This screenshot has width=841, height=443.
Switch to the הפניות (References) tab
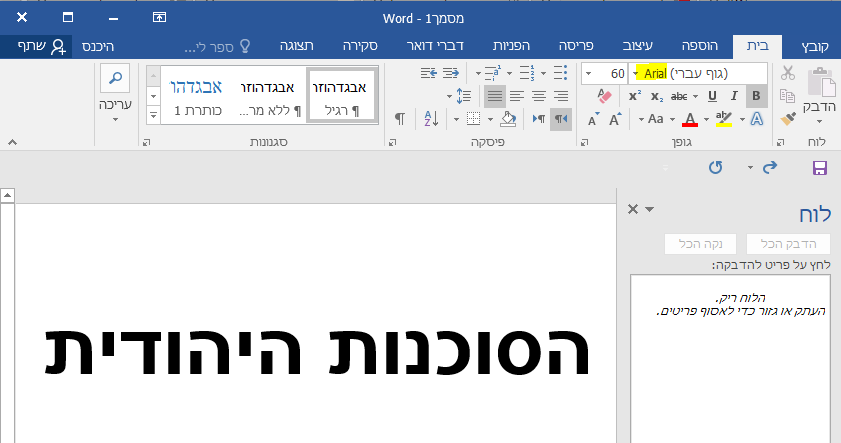tap(512, 46)
